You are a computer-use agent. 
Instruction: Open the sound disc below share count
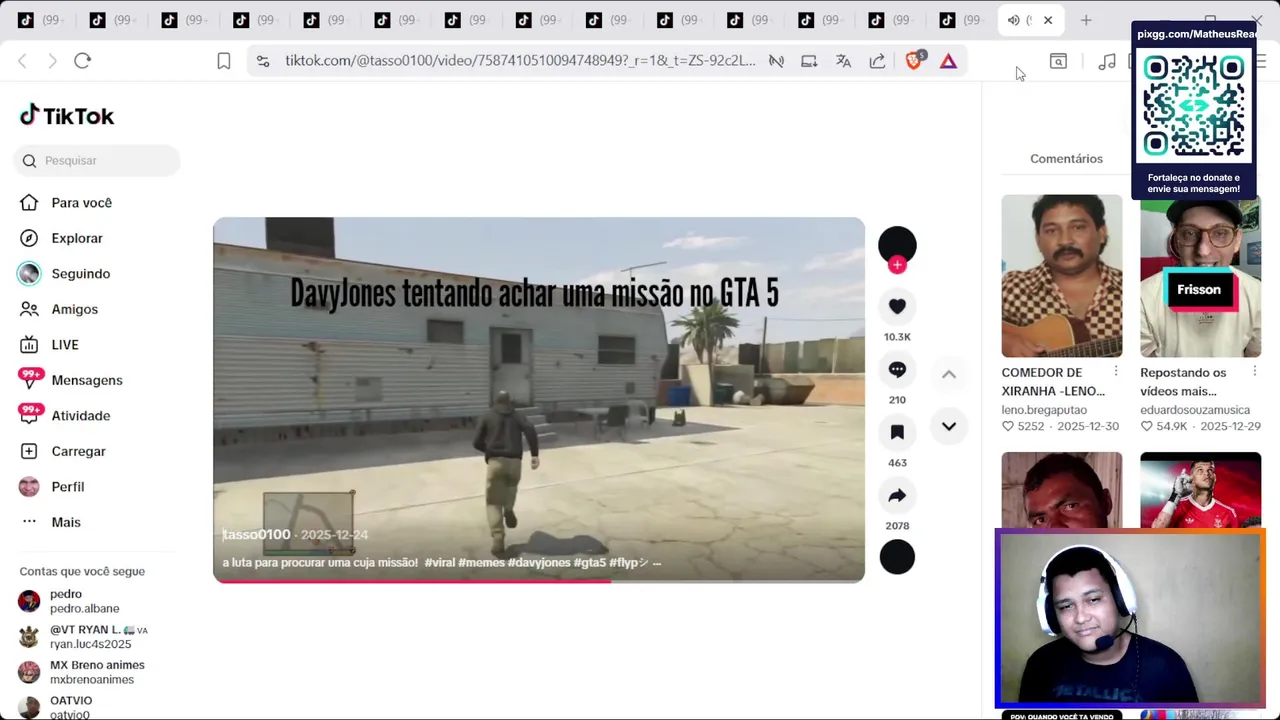897,557
